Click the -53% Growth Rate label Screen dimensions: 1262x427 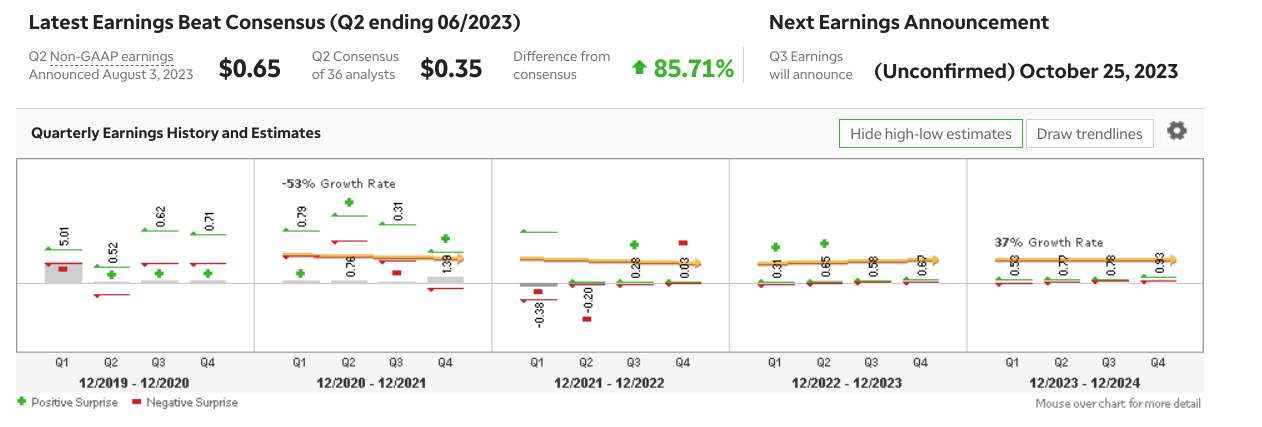[x=340, y=184]
